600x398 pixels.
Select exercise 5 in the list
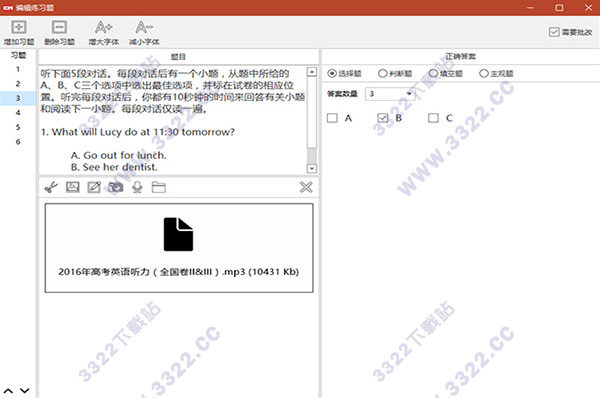pyautogui.click(x=18, y=127)
